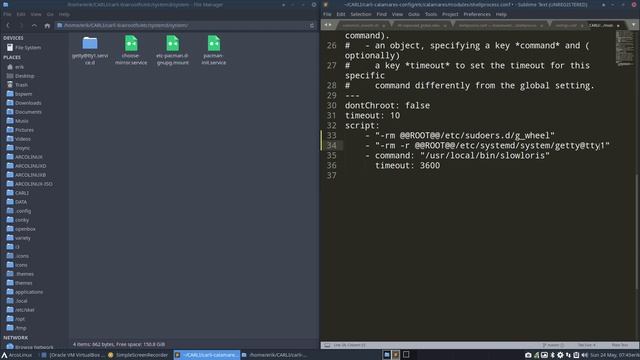Open openbox bookmark in sidebar
Screen dimensions: 640x360
point(21,229)
